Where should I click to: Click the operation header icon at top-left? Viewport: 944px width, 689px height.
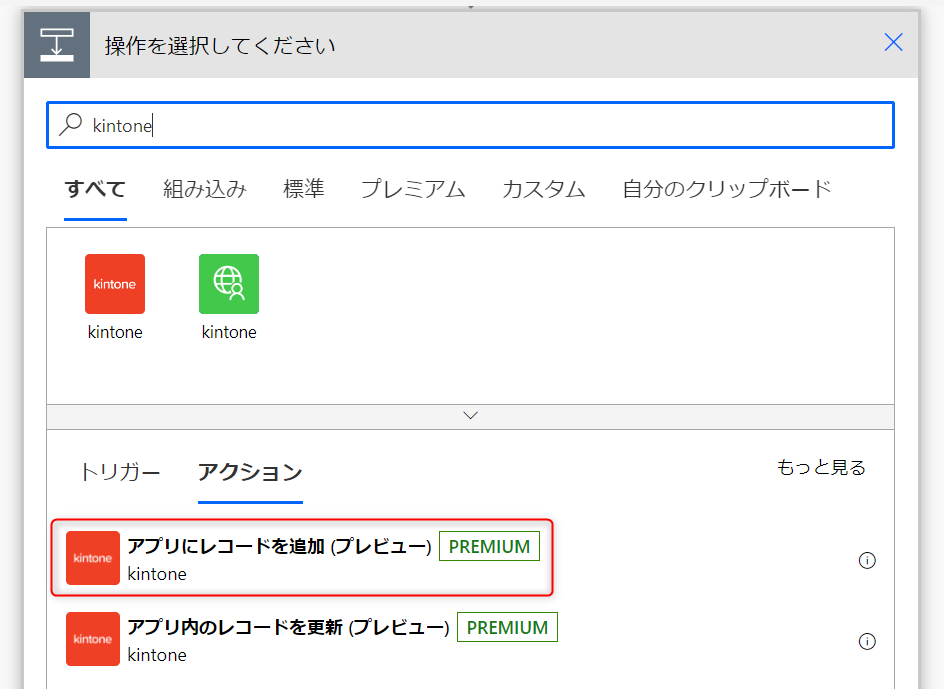(x=57, y=45)
